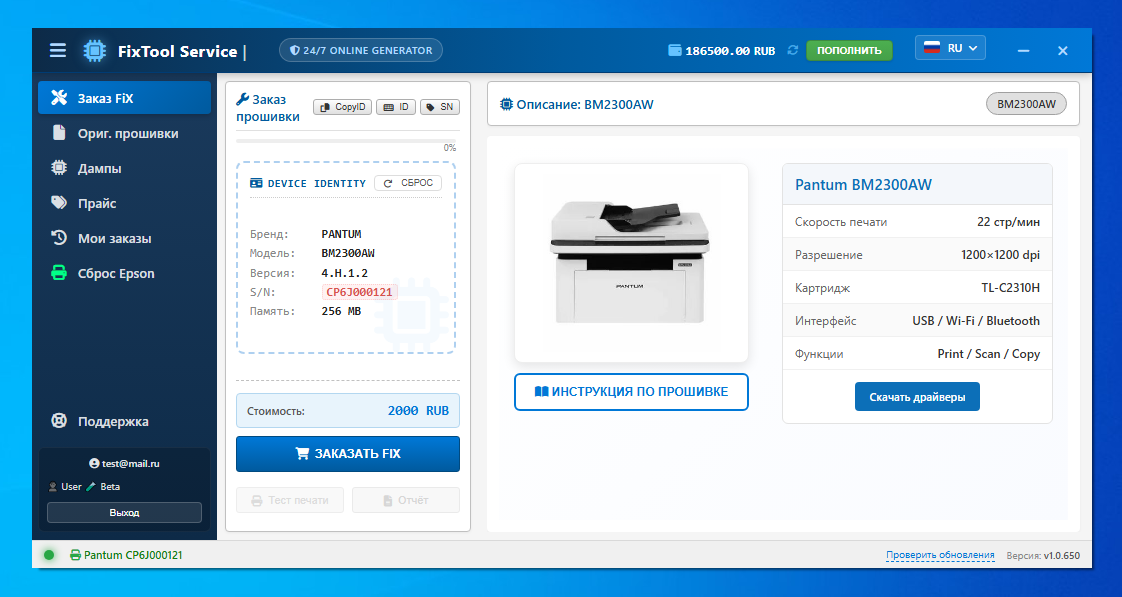Screen dimensions: 1122x597
Task: Click the firmware progress bar
Action: 346,141
